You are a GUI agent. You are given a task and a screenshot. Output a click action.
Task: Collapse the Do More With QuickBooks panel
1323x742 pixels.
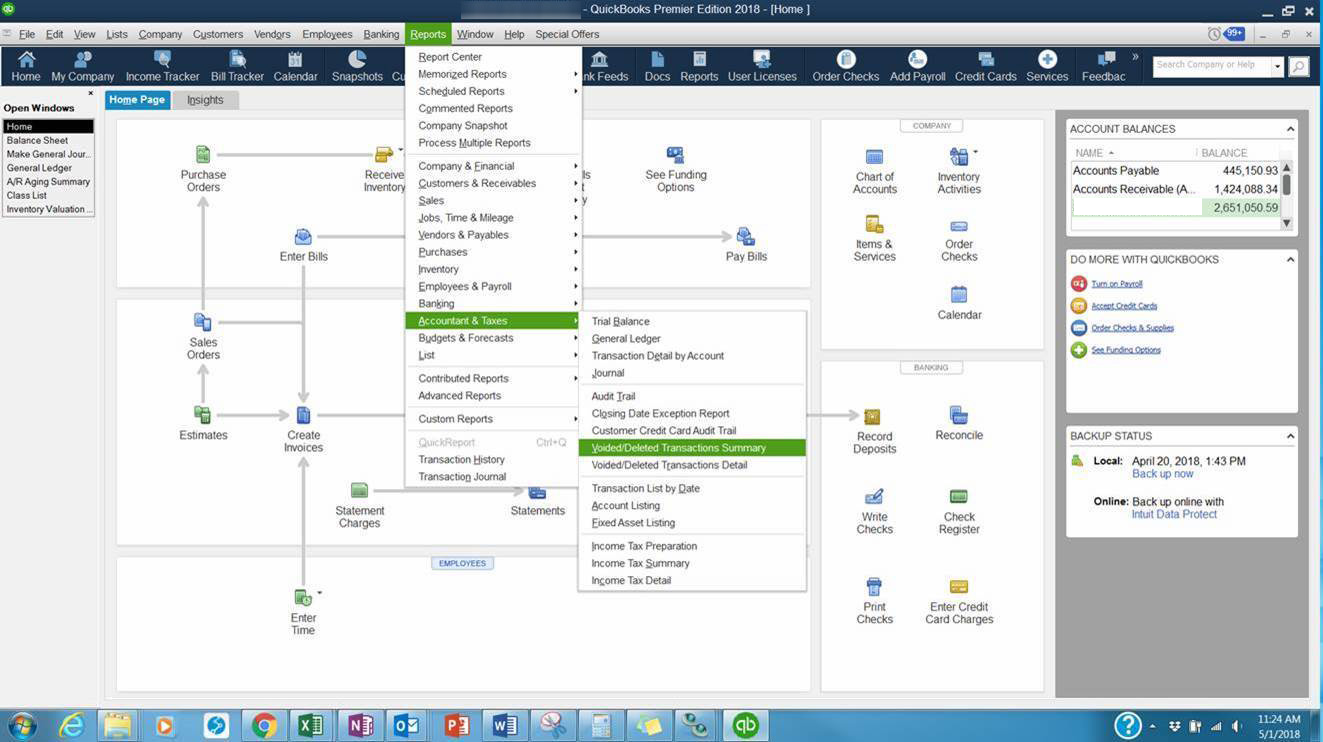(1290, 259)
